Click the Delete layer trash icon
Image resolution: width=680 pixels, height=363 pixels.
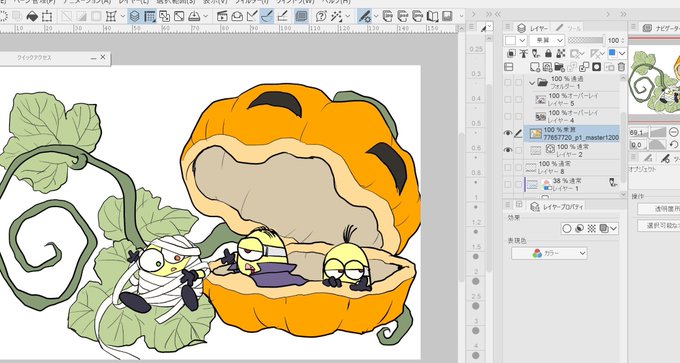621,67
